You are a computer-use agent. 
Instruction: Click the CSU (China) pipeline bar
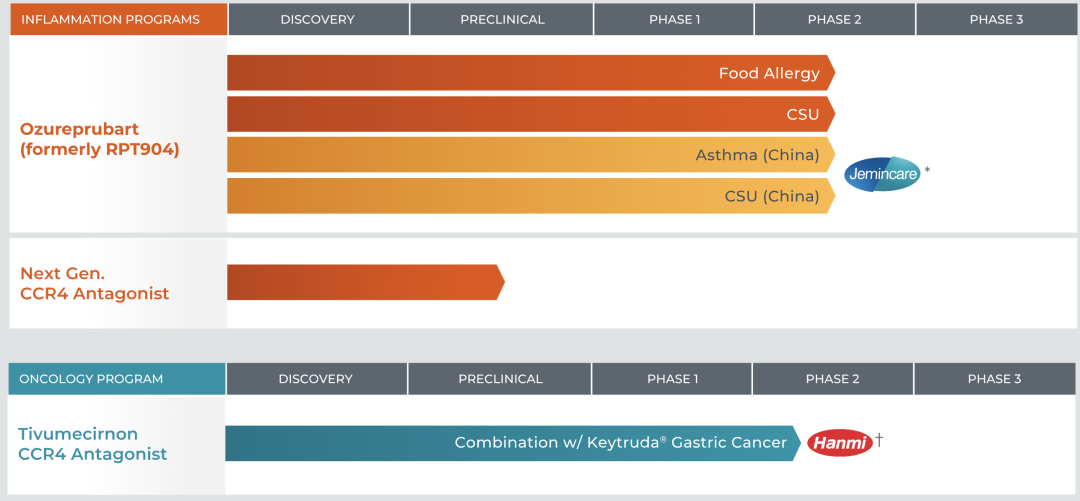(x=530, y=196)
